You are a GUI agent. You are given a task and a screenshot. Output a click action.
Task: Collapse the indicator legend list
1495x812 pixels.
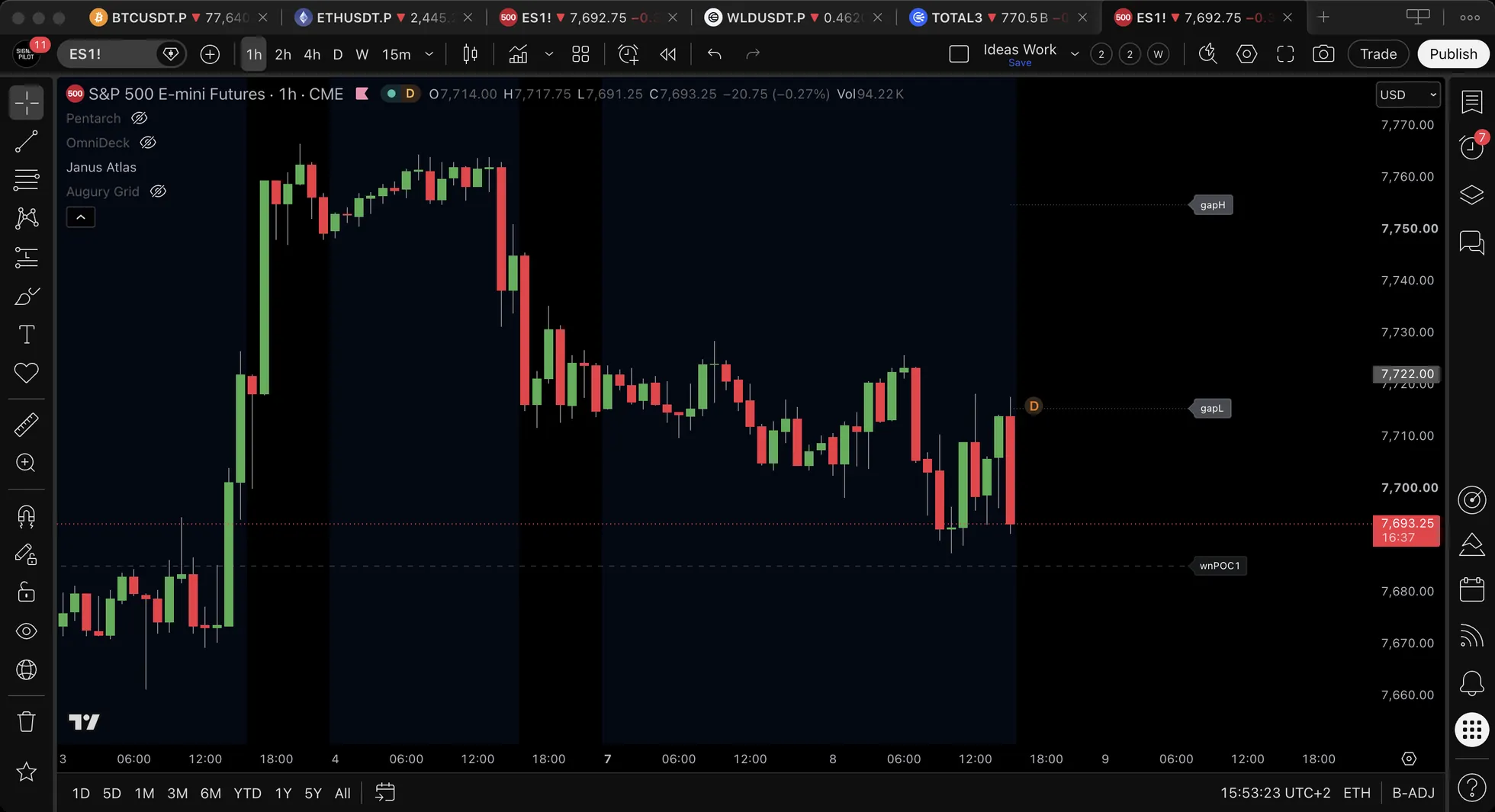click(x=81, y=217)
